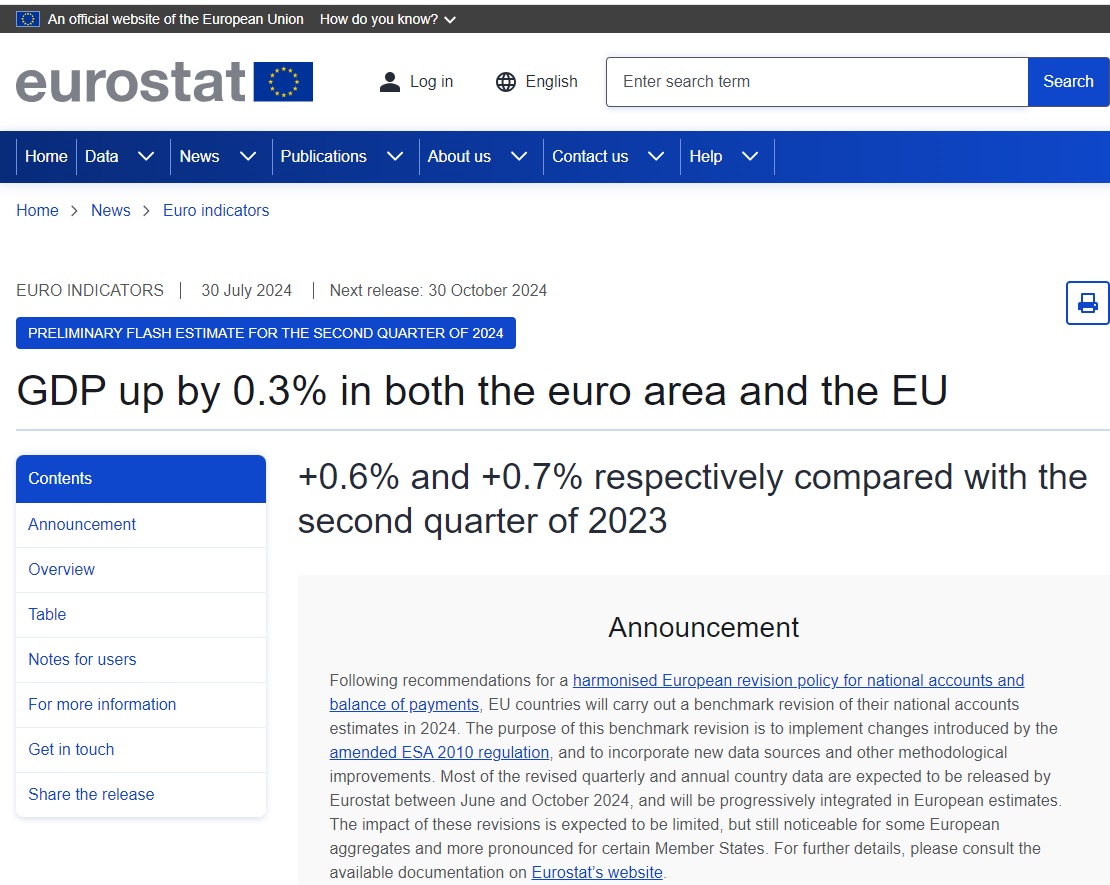The height and width of the screenshot is (885, 1110).
Task: Go to News in breadcrumb
Action: tap(110, 211)
